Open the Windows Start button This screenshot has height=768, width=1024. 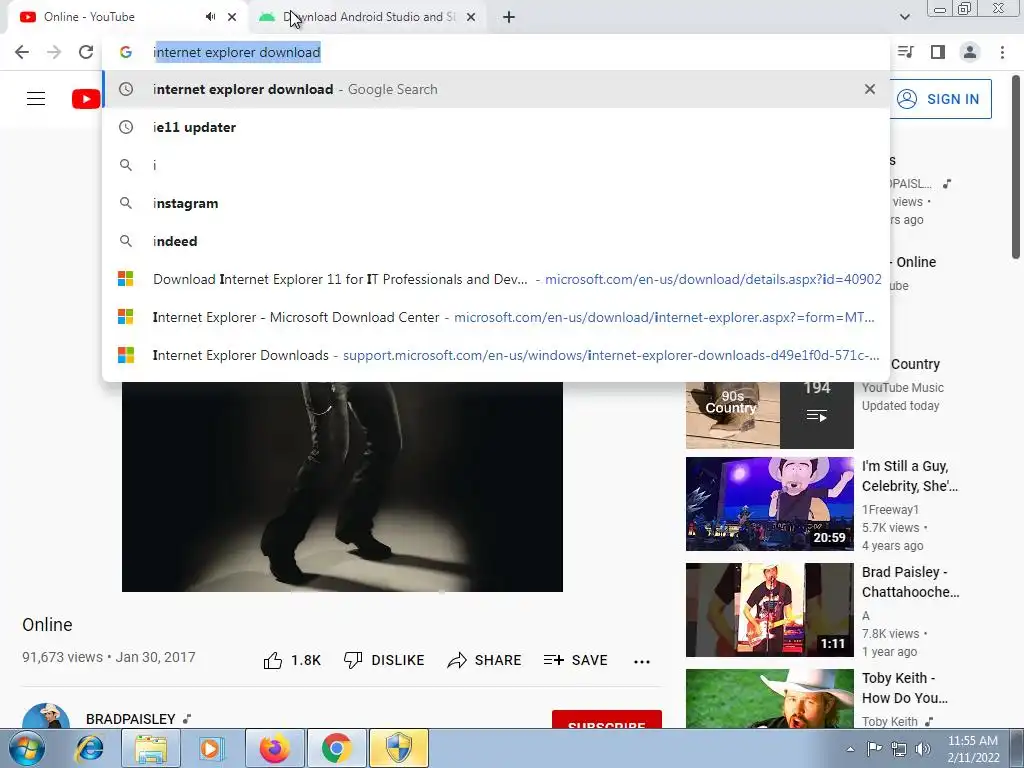27,748
